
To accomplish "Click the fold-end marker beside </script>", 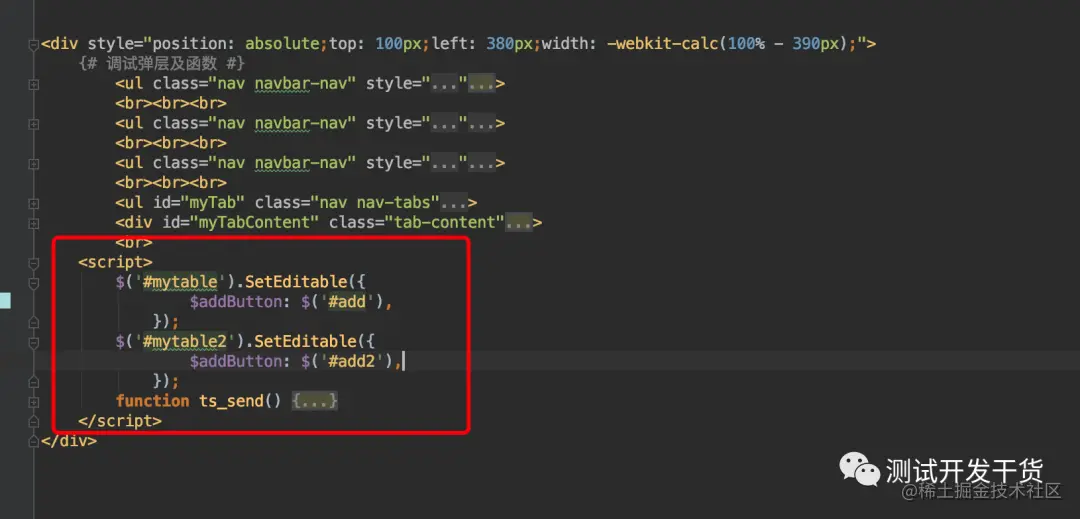I will pyautogui.click(x=33, y=421).
